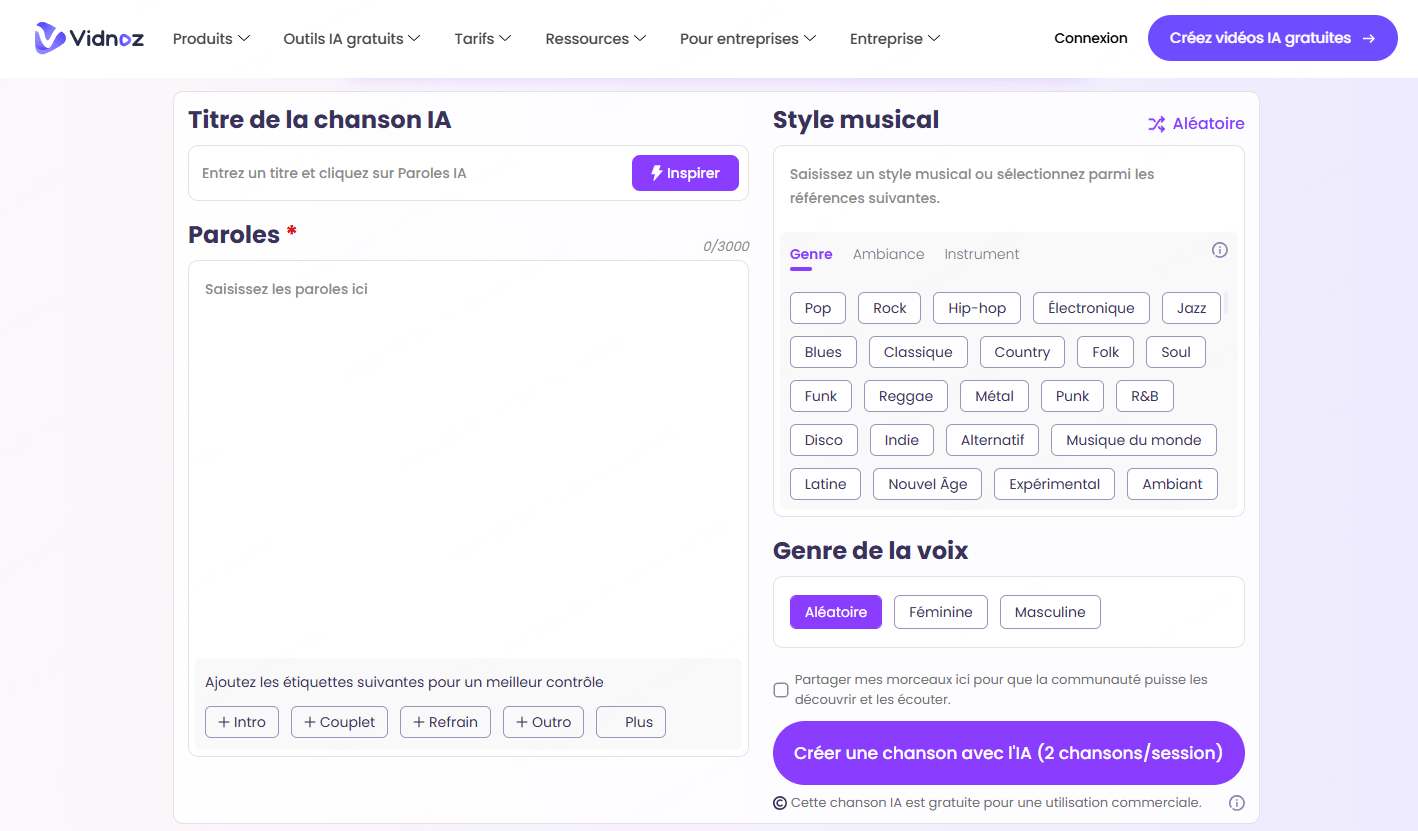The width and height of the screenshot is (1418, 831).
Task: Select Masculine voice gender
Action: (1050, 612)
